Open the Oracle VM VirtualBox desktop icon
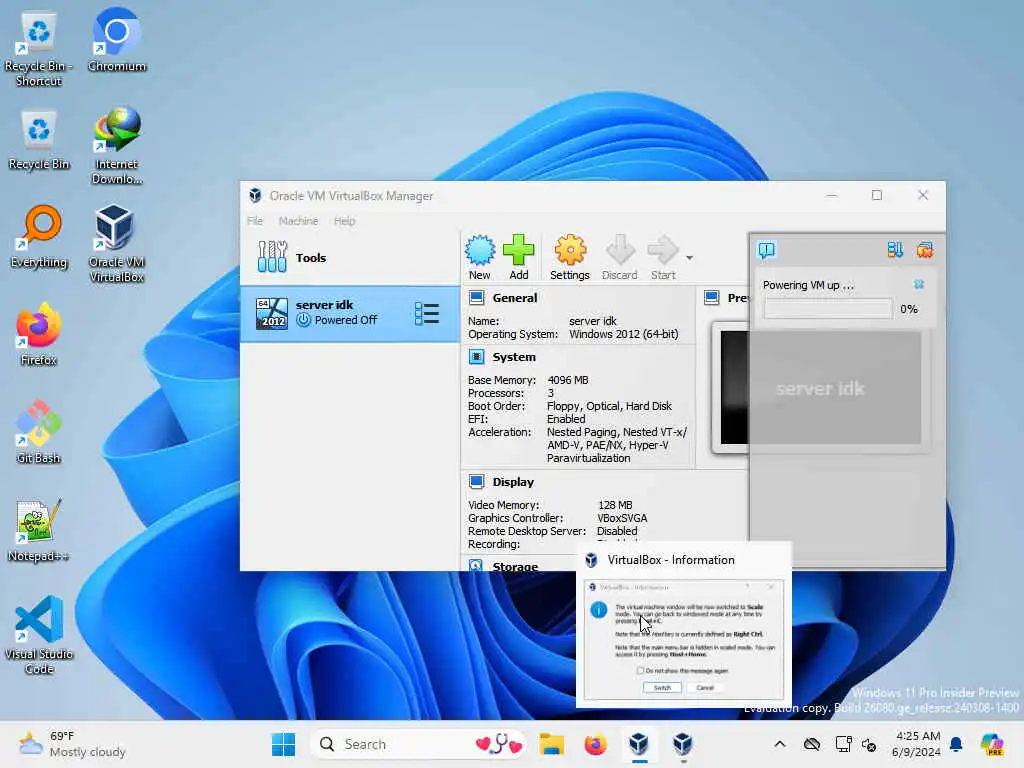The height and width of the screenshot is (768, 1024). pos(116,244)
